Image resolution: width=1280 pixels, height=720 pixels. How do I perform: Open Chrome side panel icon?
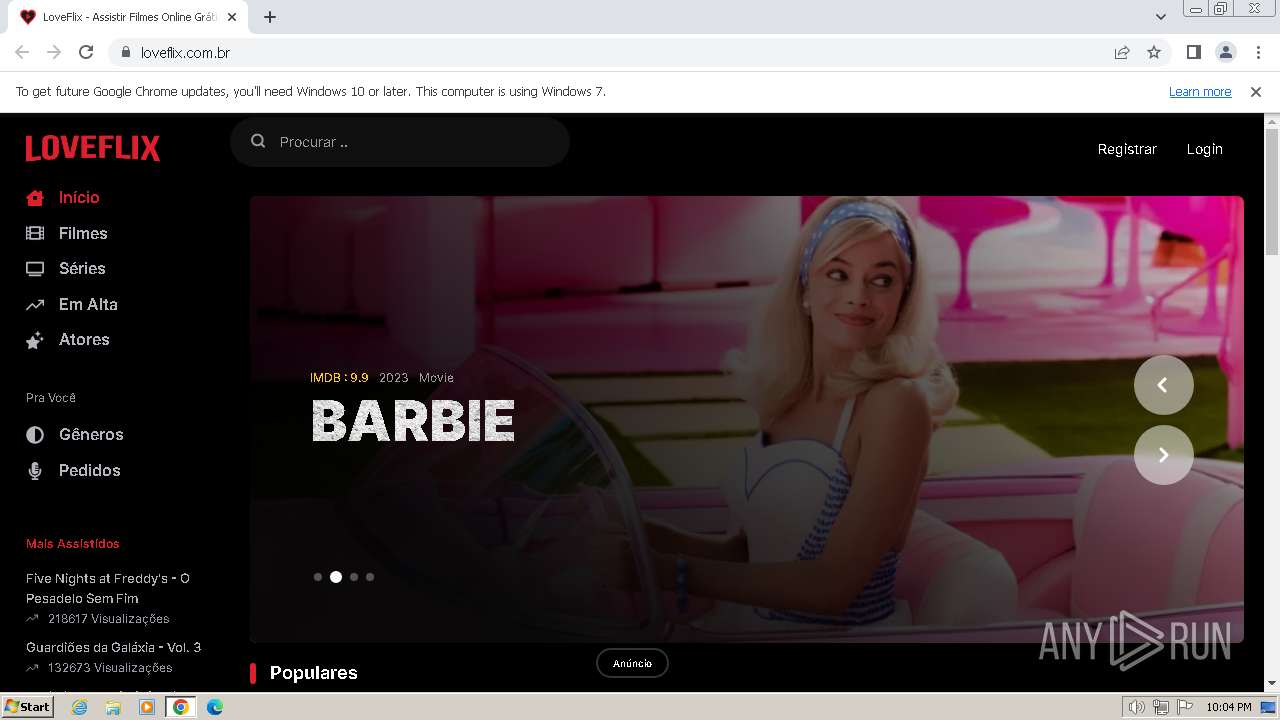pyautogui.click(x=1193, y=52)
